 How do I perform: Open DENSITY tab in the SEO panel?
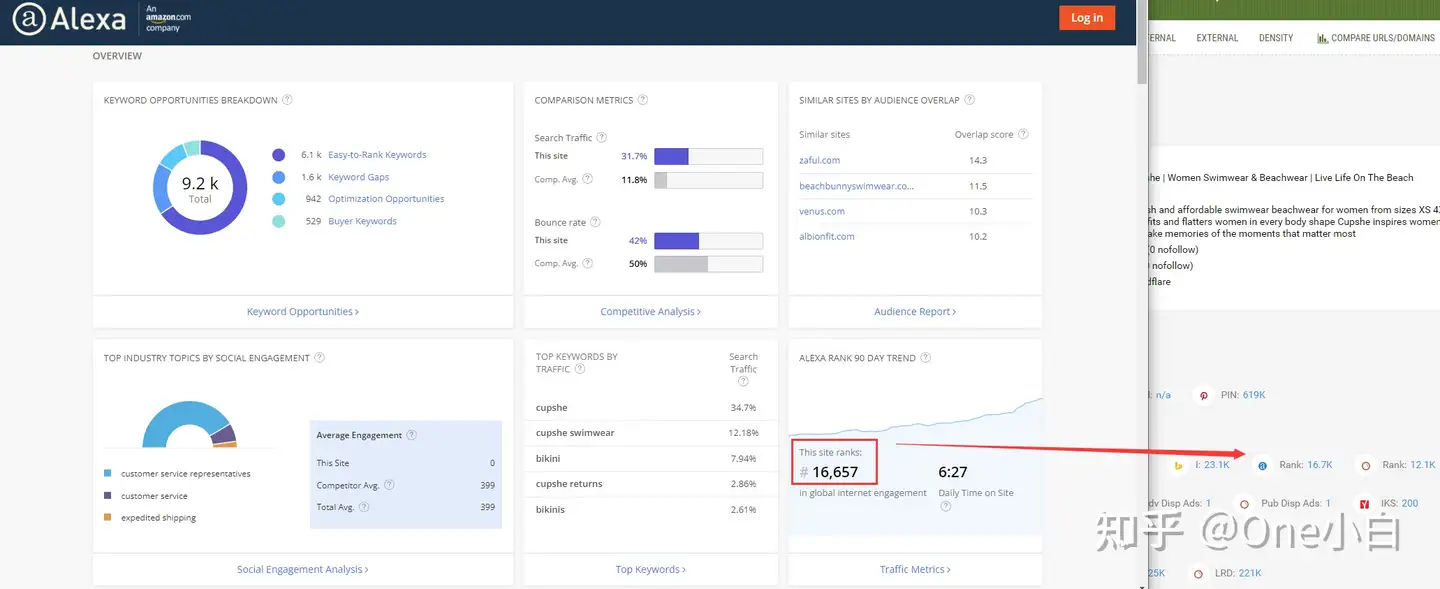click(1276, 38)
